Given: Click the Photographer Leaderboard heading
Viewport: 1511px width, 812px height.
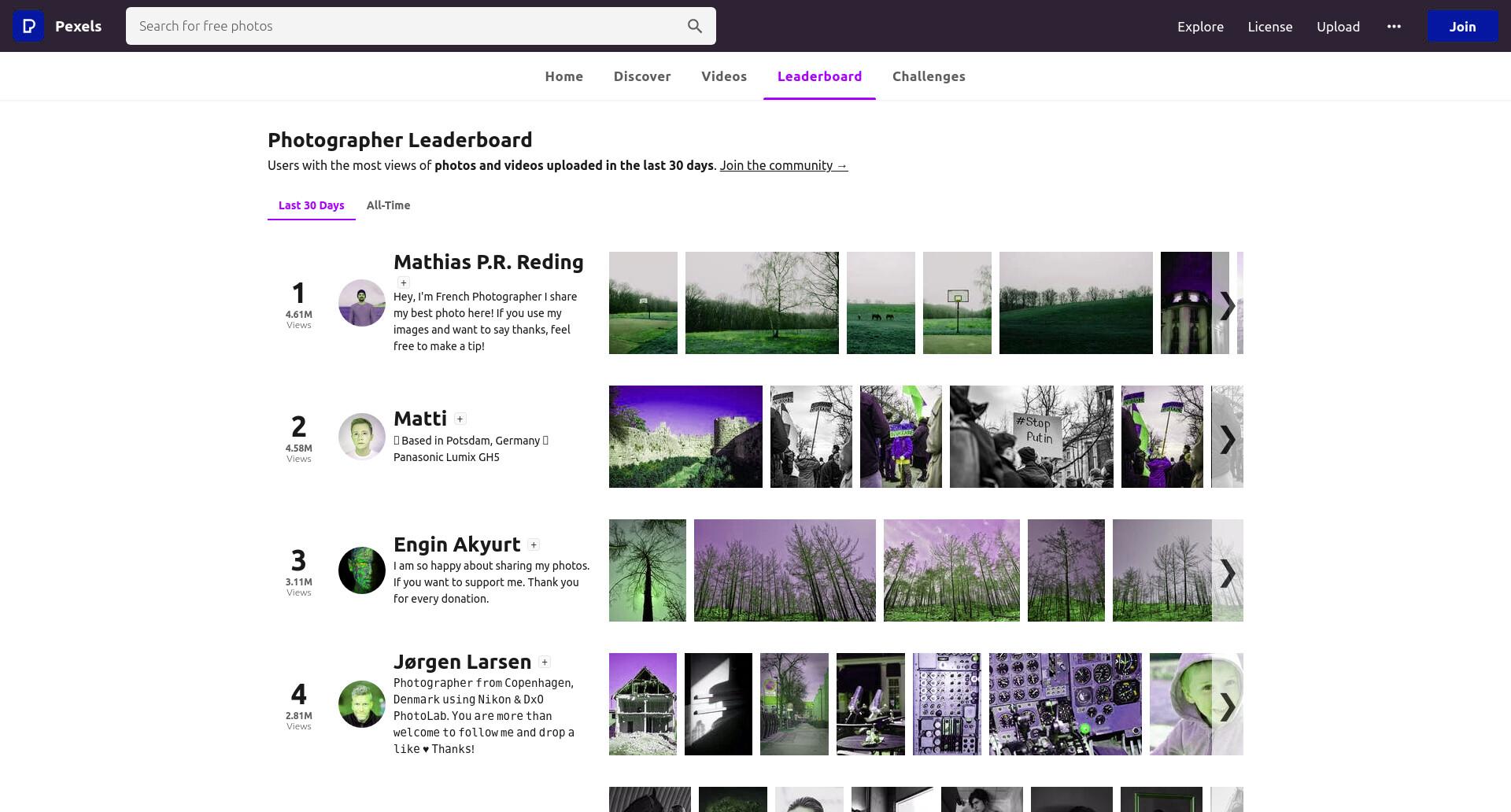Looking at the screenshot, I should point(400,140).
